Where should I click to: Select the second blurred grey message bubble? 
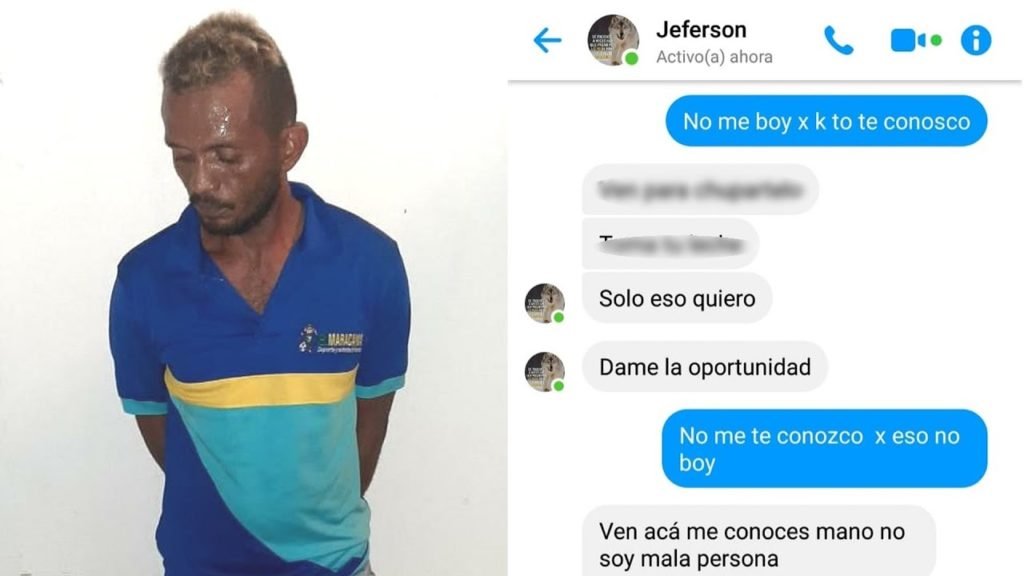click(x=670, y=244)
